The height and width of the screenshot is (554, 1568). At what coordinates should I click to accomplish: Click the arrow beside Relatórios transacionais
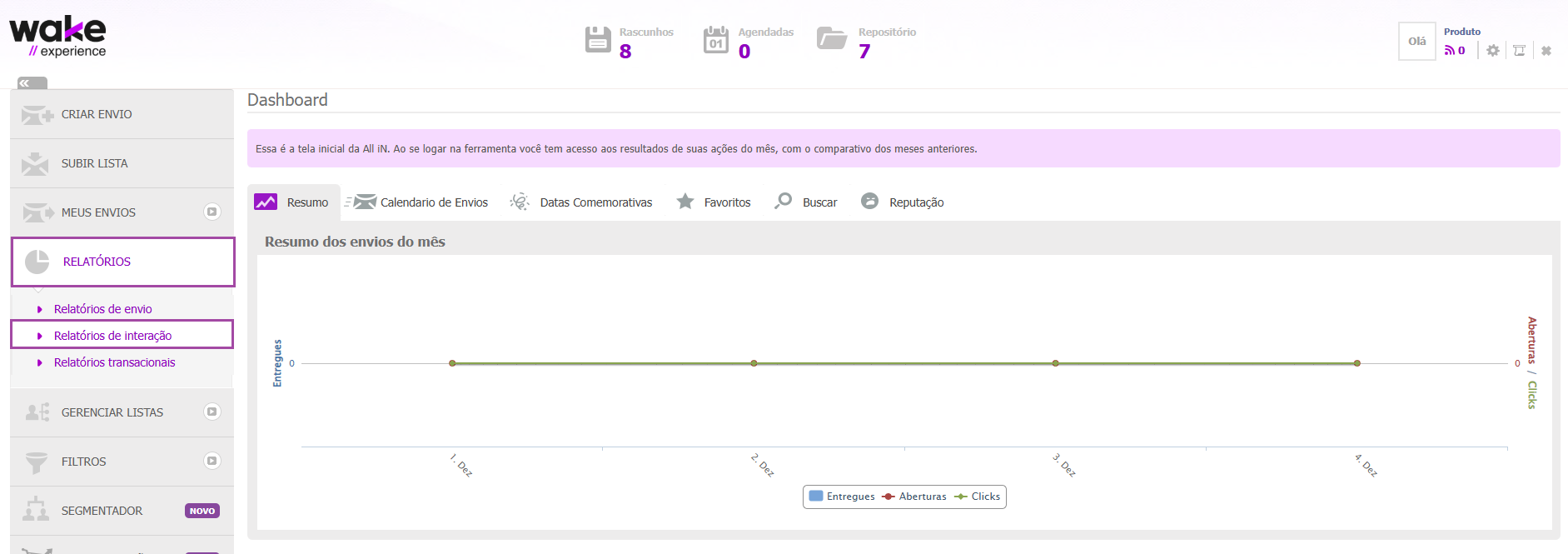(x=39, y=362)
